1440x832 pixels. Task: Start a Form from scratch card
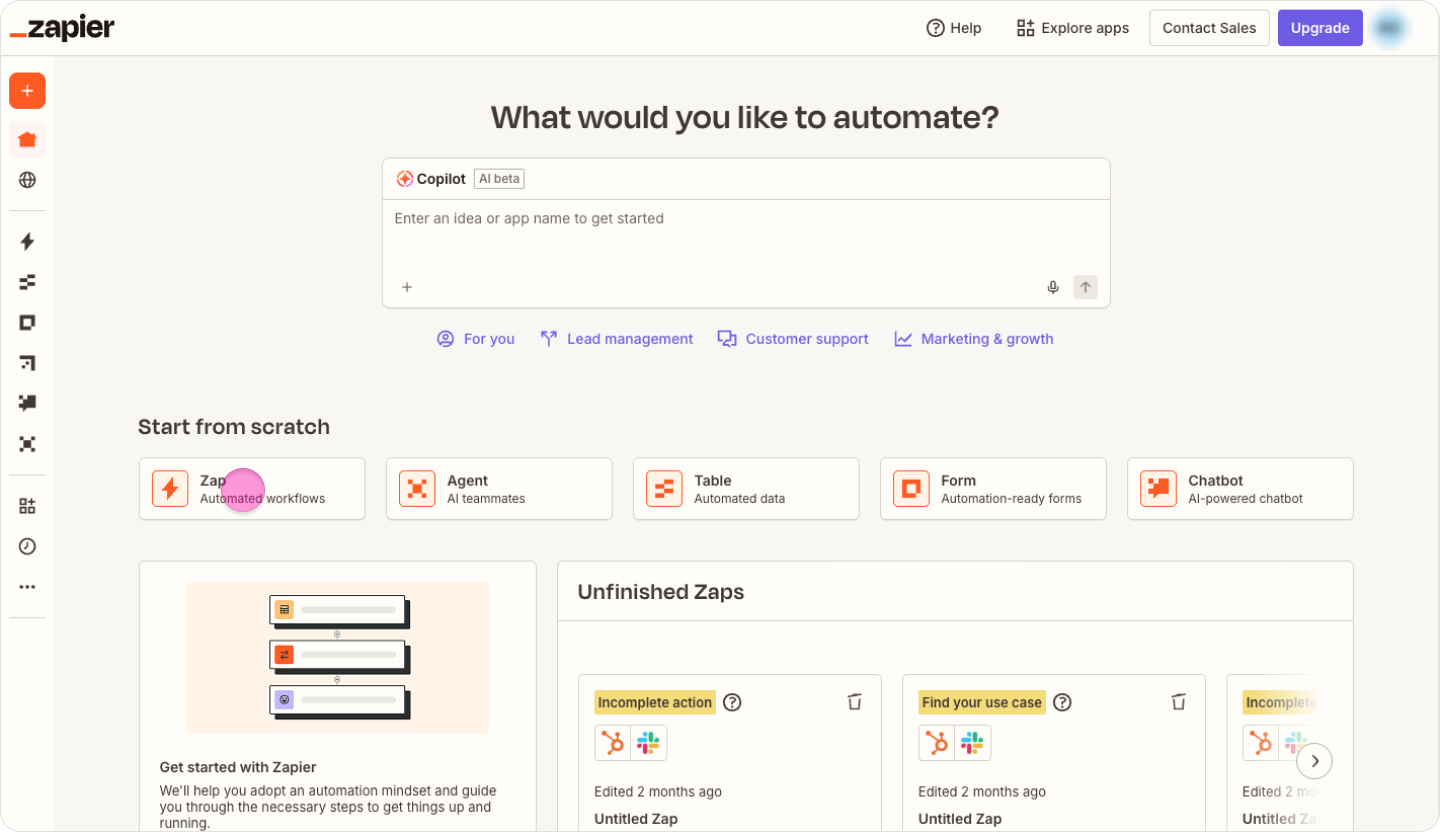992,489
